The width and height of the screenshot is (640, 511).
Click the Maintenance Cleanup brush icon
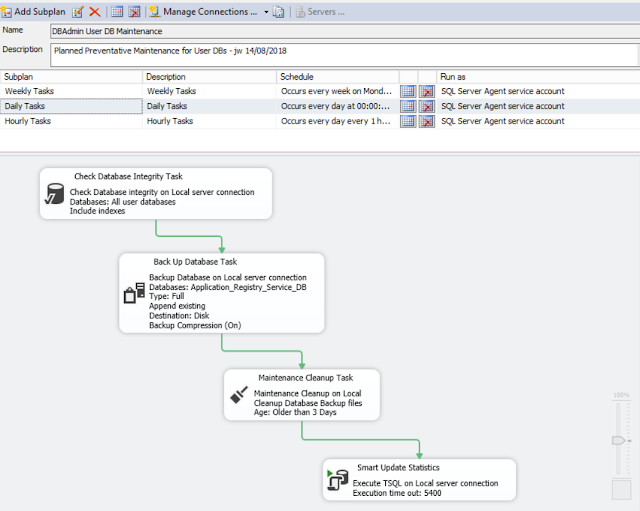click(x=239, y=395)
